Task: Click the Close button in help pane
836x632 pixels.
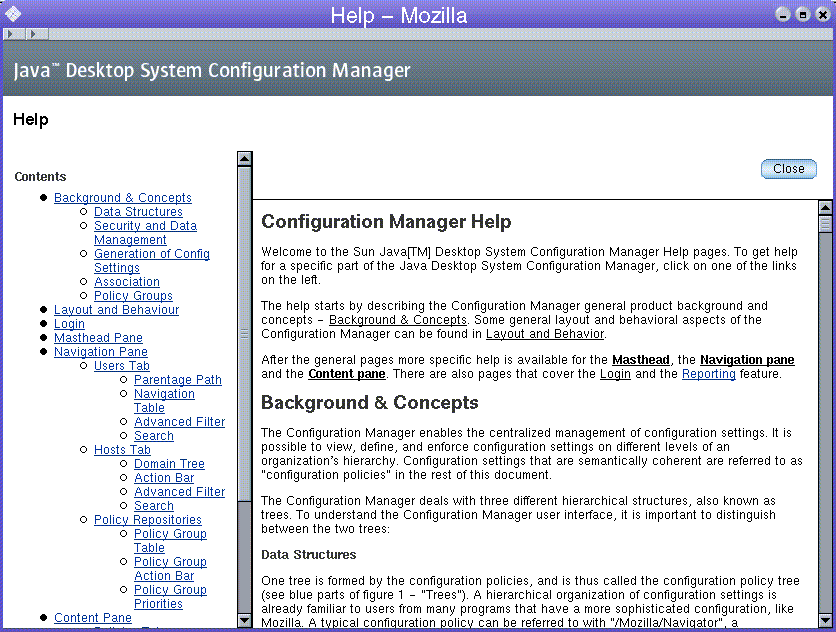Action: point(788,169)
